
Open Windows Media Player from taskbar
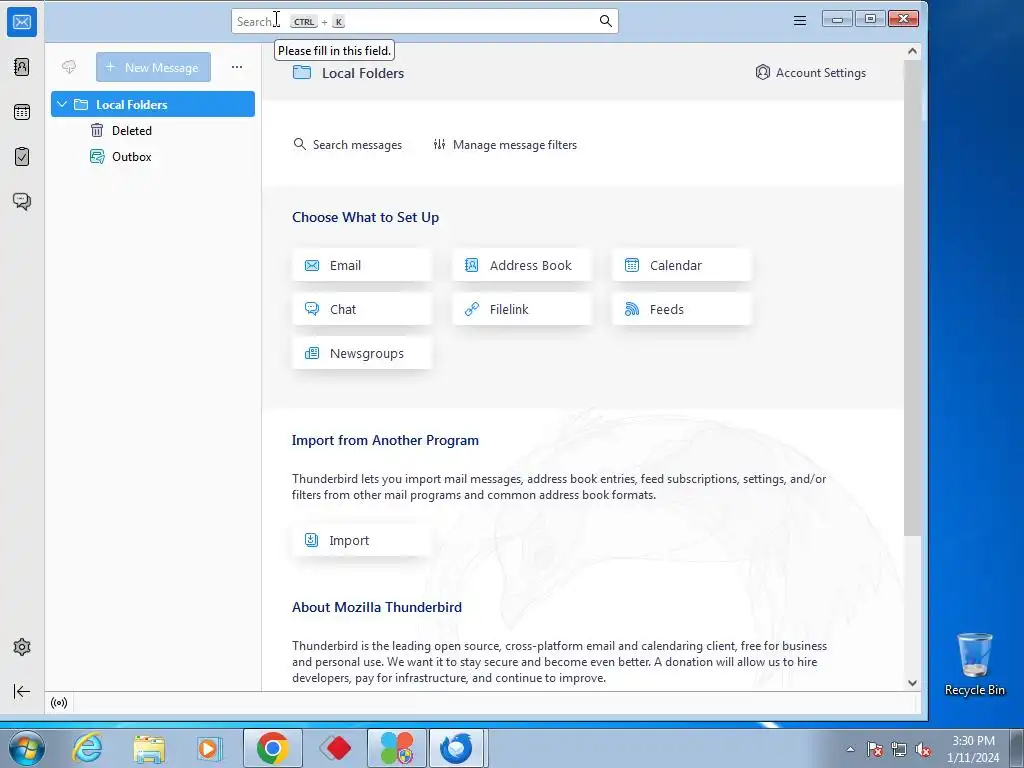(209, 748)
